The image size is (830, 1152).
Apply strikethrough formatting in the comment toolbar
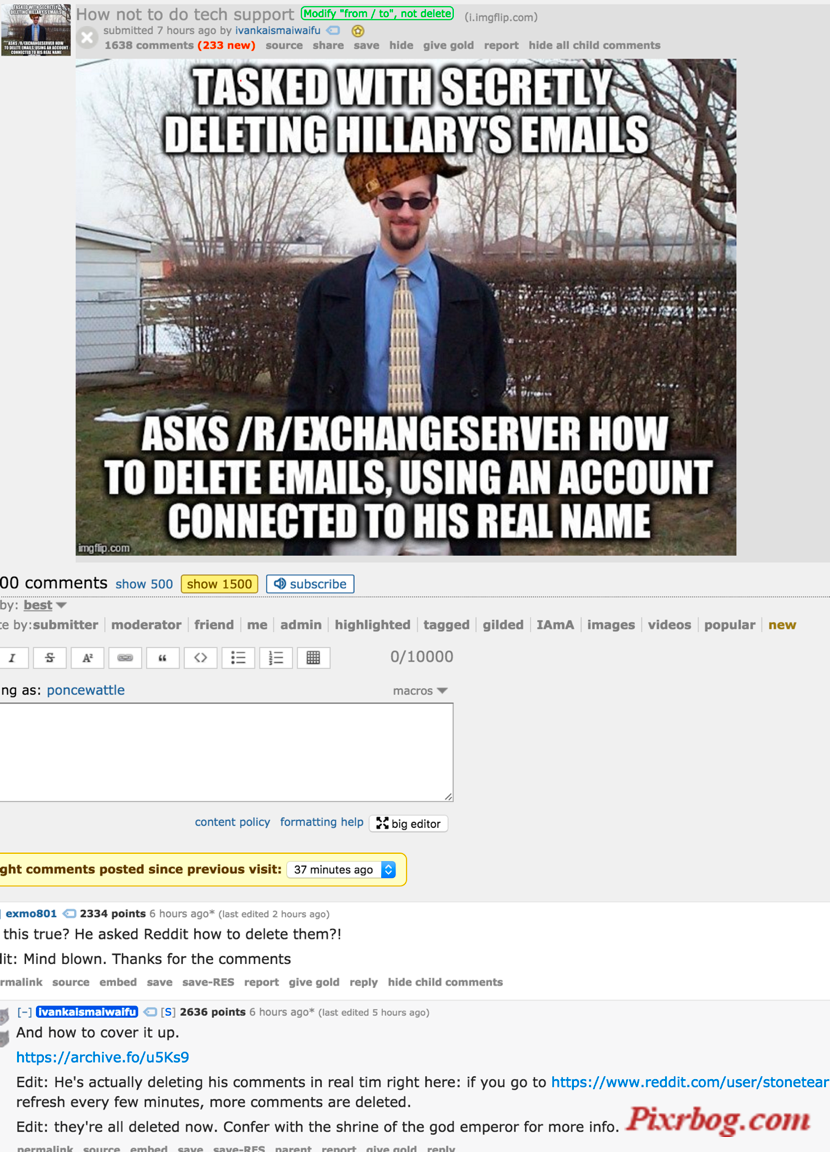click(50, 658)
